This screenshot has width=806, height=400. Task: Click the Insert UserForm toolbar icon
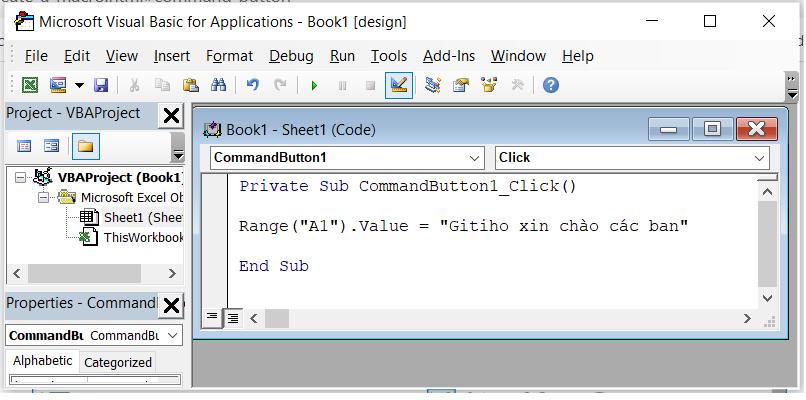[58, 85]
